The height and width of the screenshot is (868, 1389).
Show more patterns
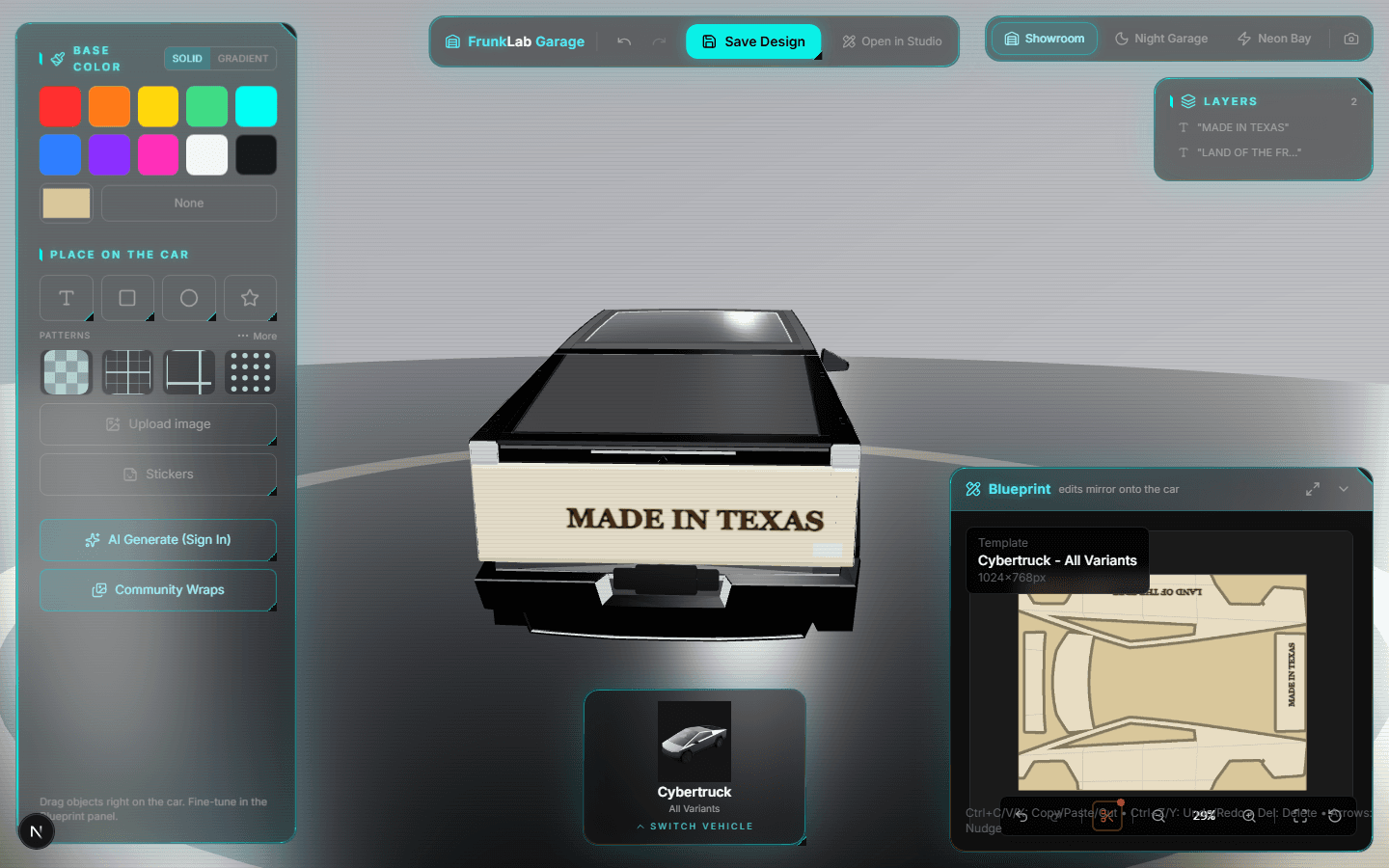pyautogui.click(x=257, y=336)
